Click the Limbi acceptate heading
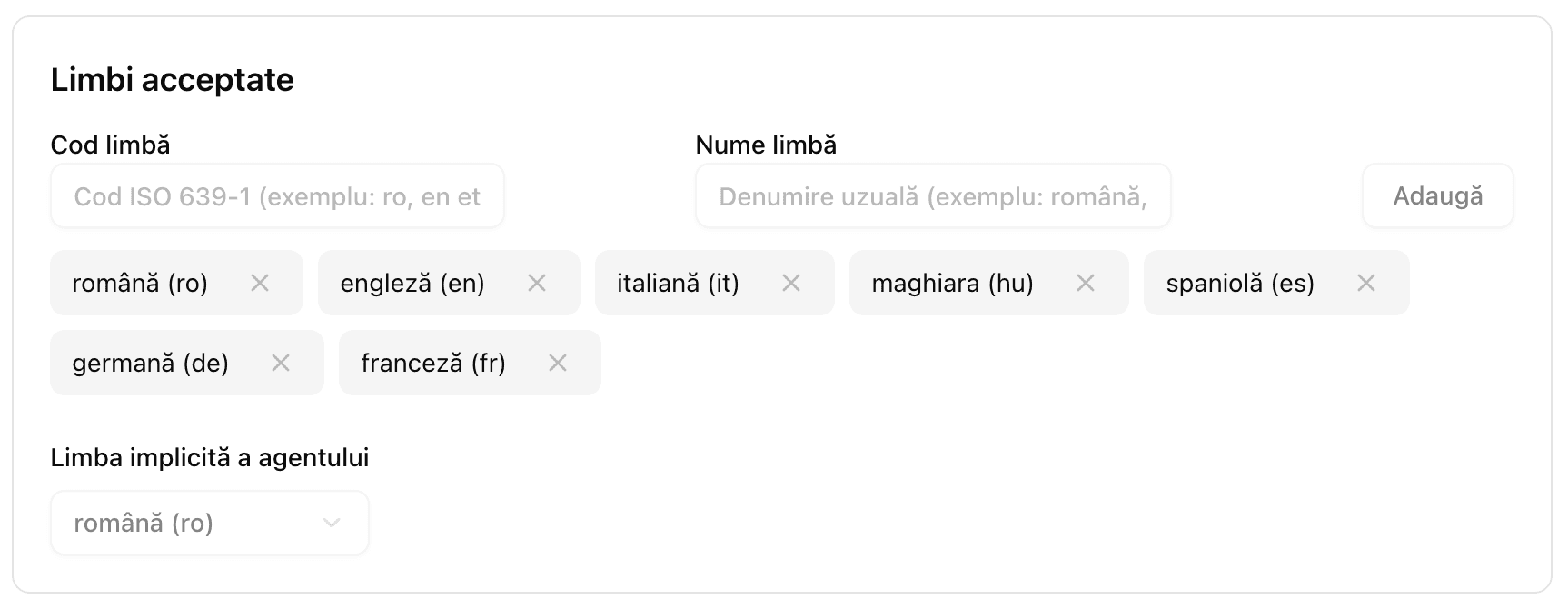The width and height of the screenshot is (1568, 609). pyautogui.click(x=173, y=80)
